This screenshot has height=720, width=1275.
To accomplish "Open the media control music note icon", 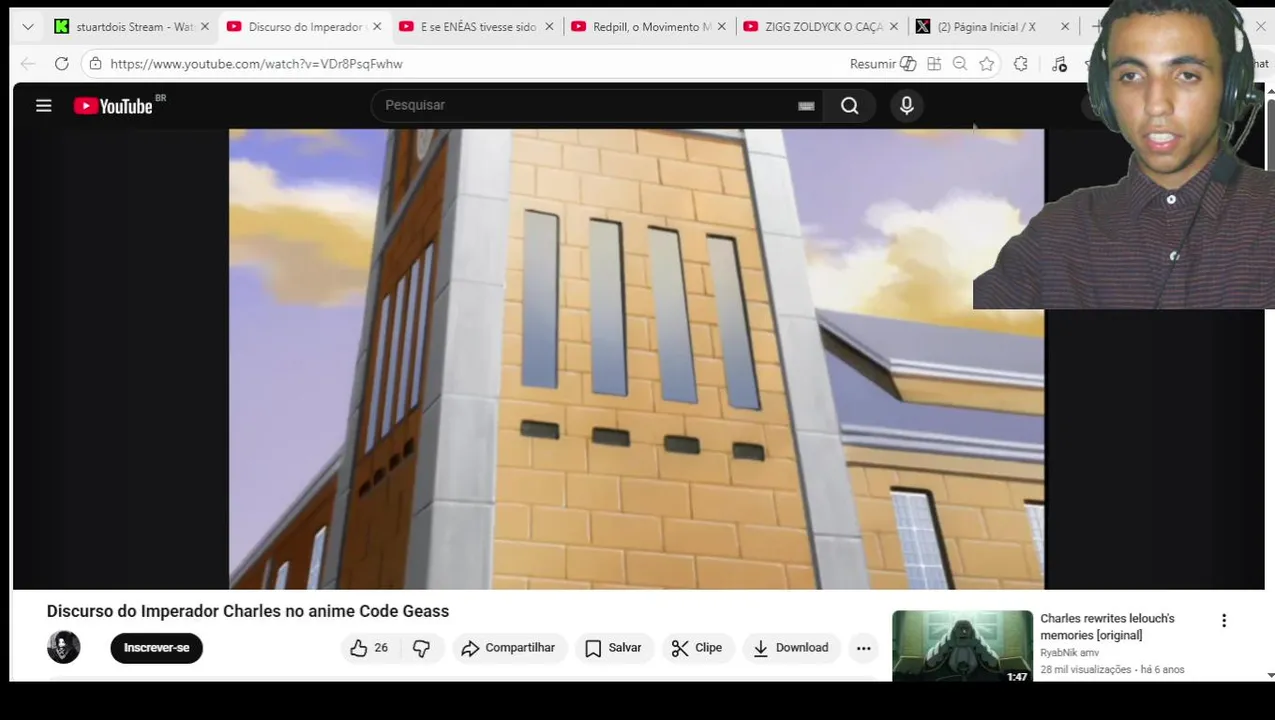I will (x=1060, y=64).
